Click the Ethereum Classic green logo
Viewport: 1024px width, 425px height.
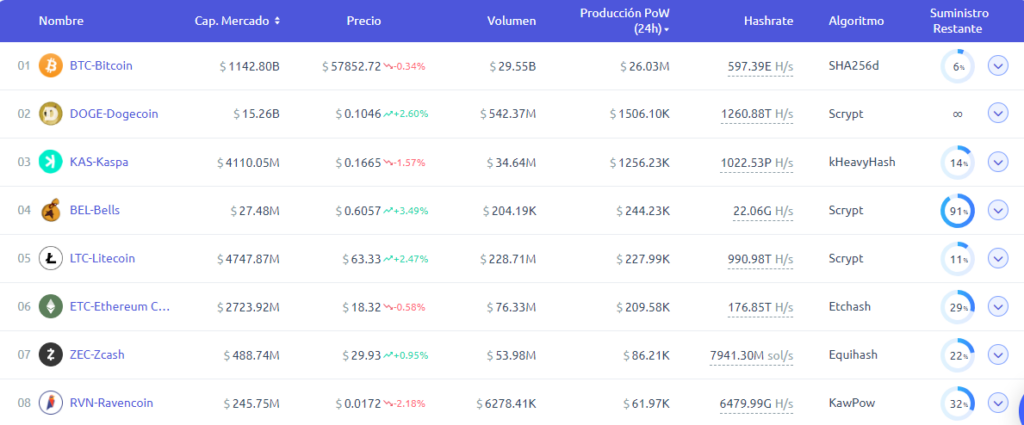click(51, 306)
